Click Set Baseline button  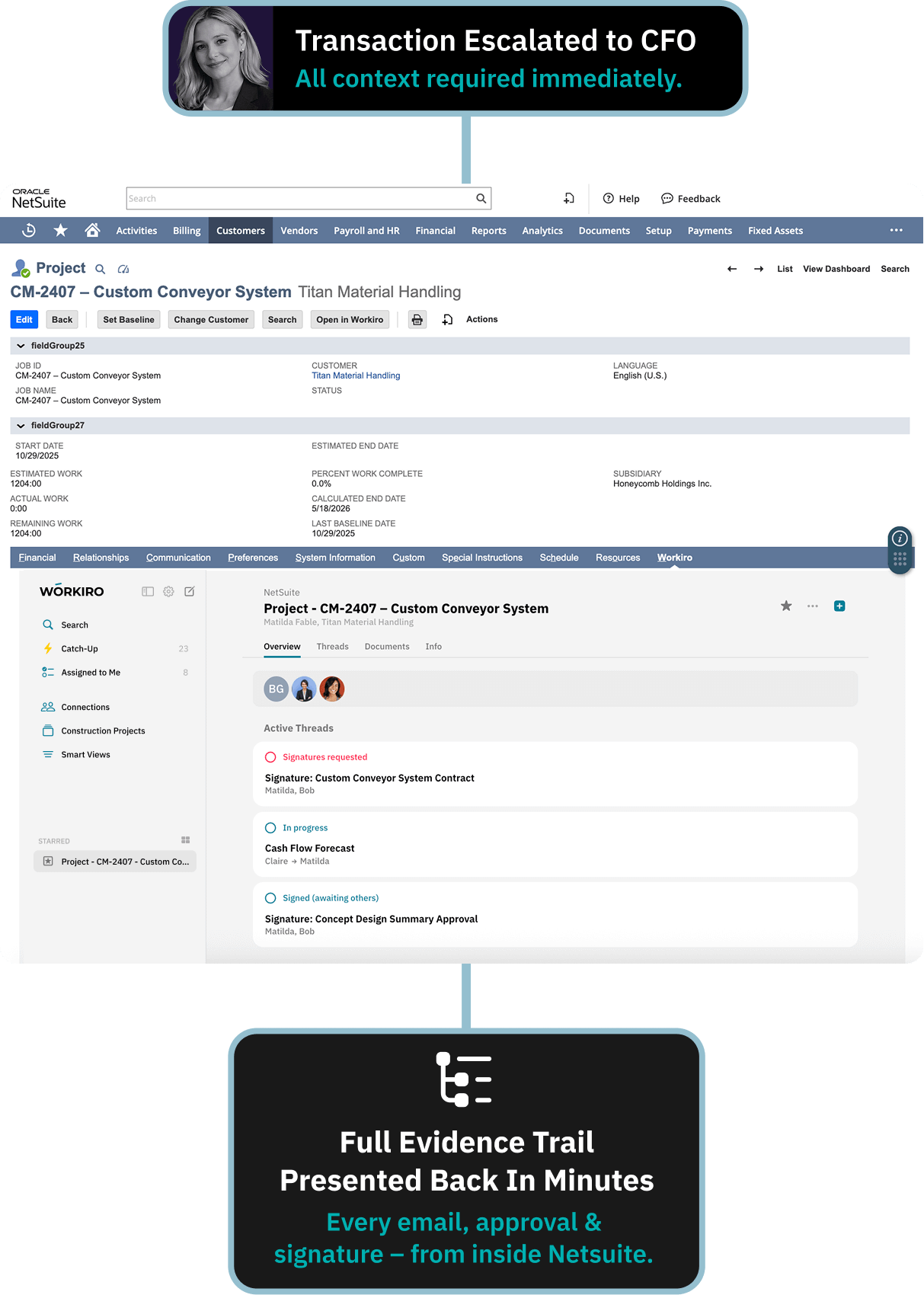[129, 320]
